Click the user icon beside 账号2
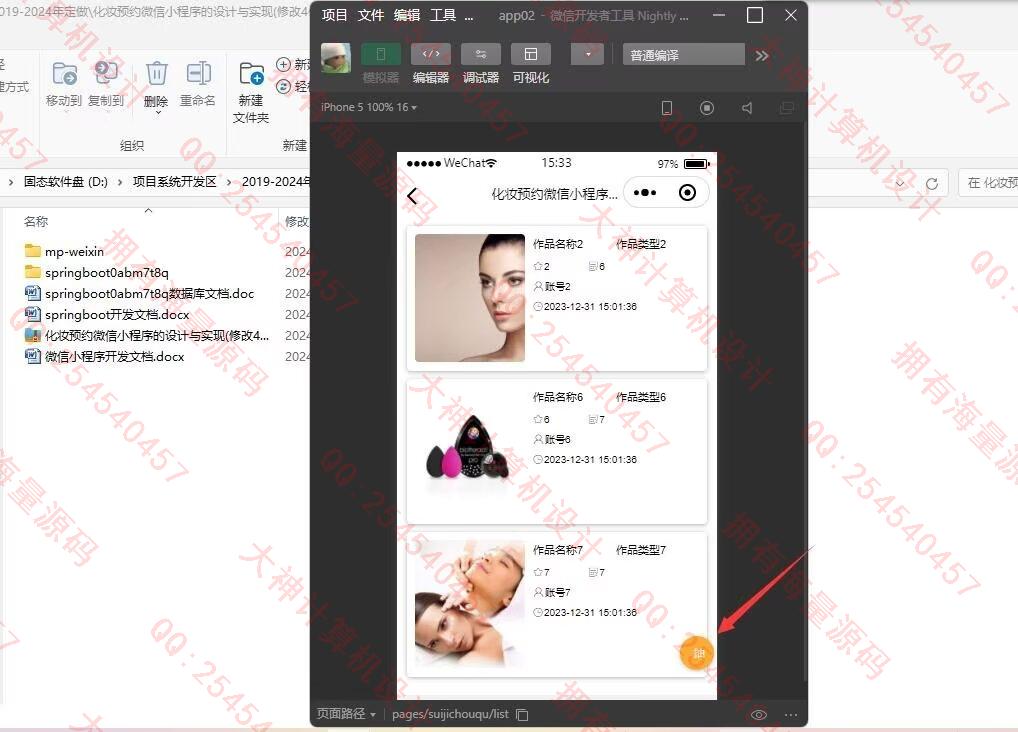 [x=538, y=286]
